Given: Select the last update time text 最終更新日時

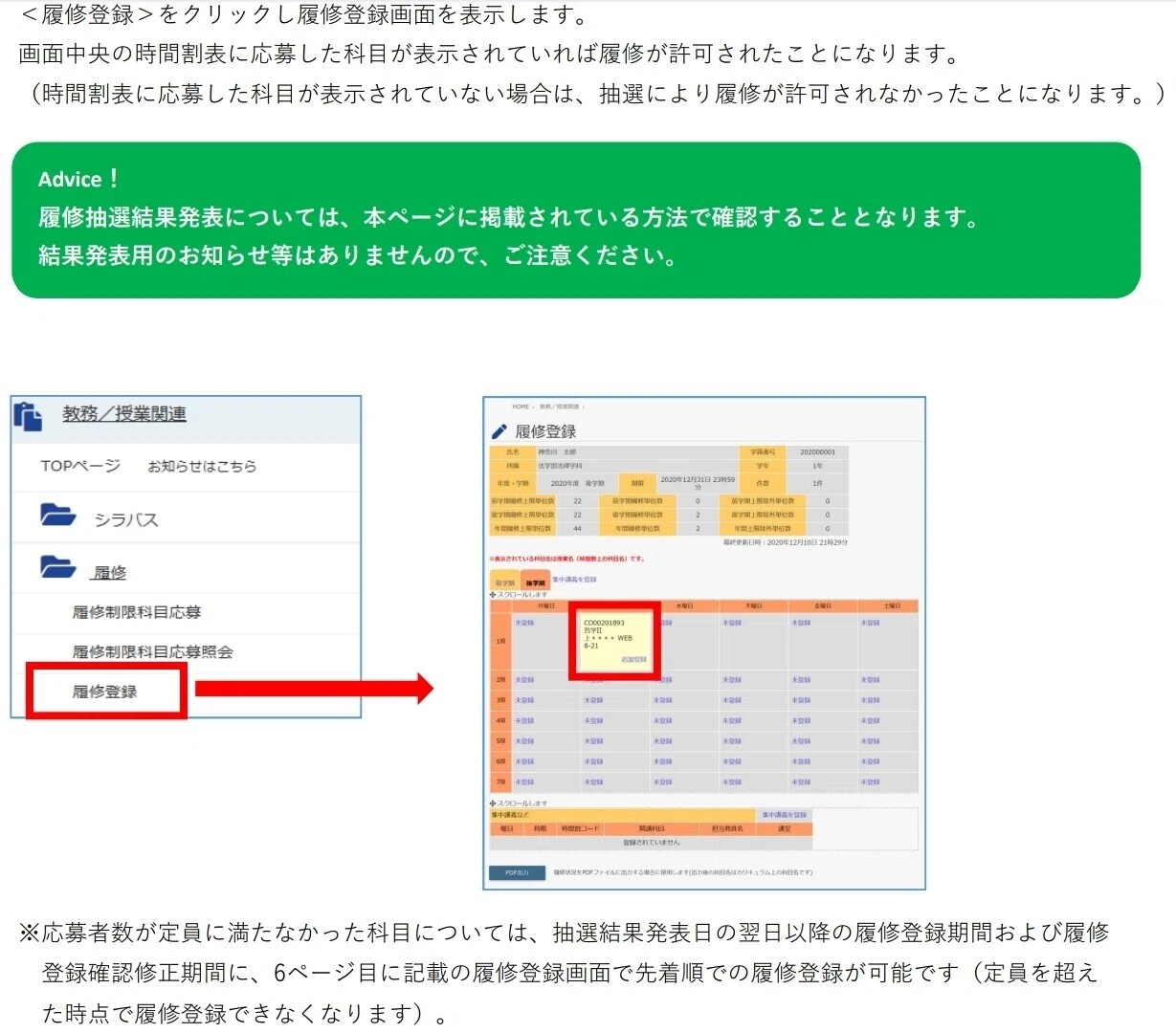Looking at the screenshot, I should pos(786,542).
